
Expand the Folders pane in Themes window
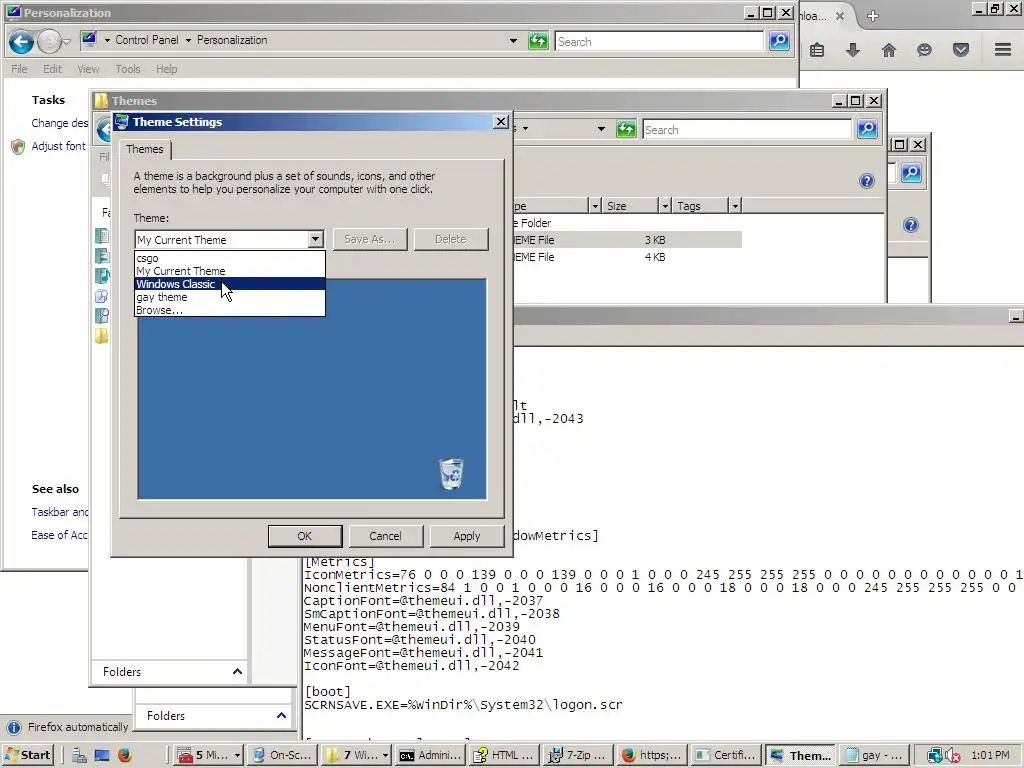(237, 671)
